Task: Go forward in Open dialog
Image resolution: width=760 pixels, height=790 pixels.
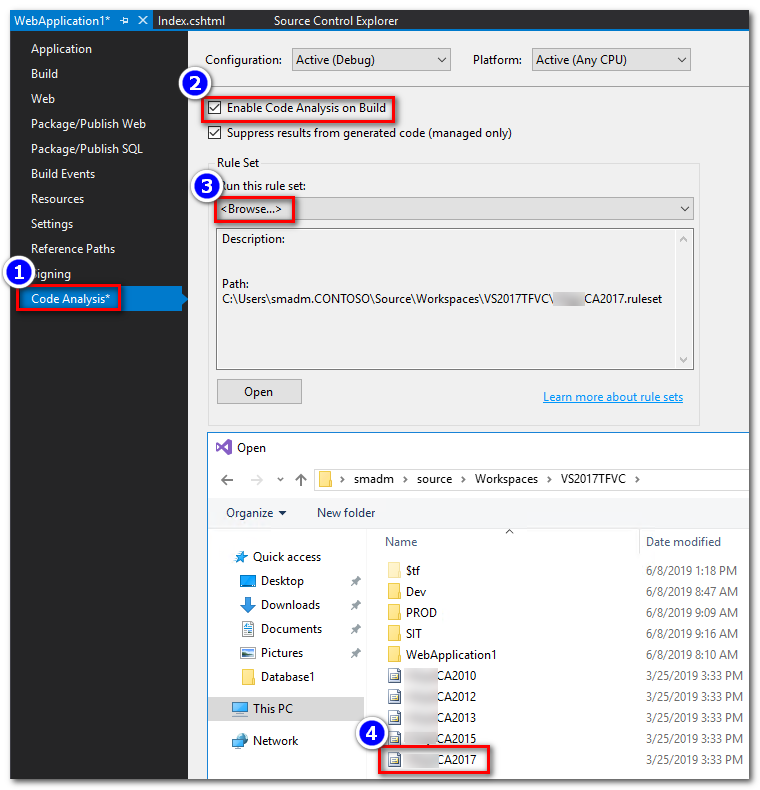Action: point(257,480)
